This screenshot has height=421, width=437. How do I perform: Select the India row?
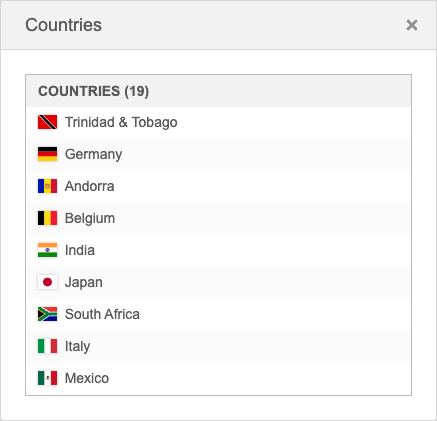(x=218, y=250)
